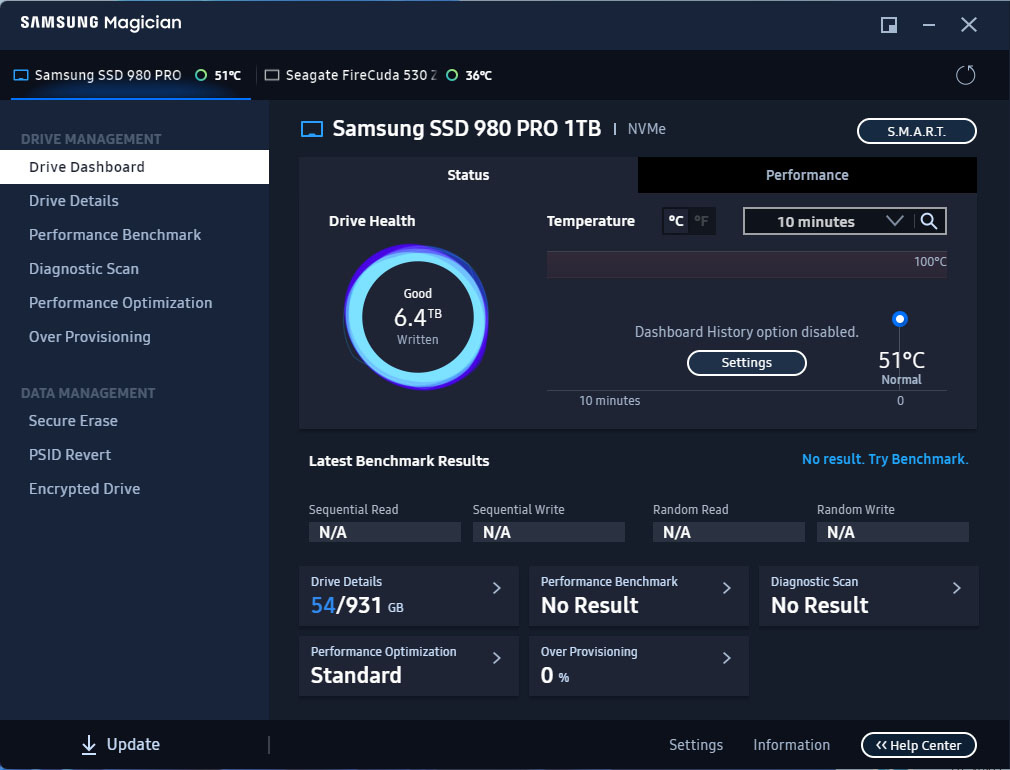Open Drive Details card via its chevron

[x=497, y=588]
